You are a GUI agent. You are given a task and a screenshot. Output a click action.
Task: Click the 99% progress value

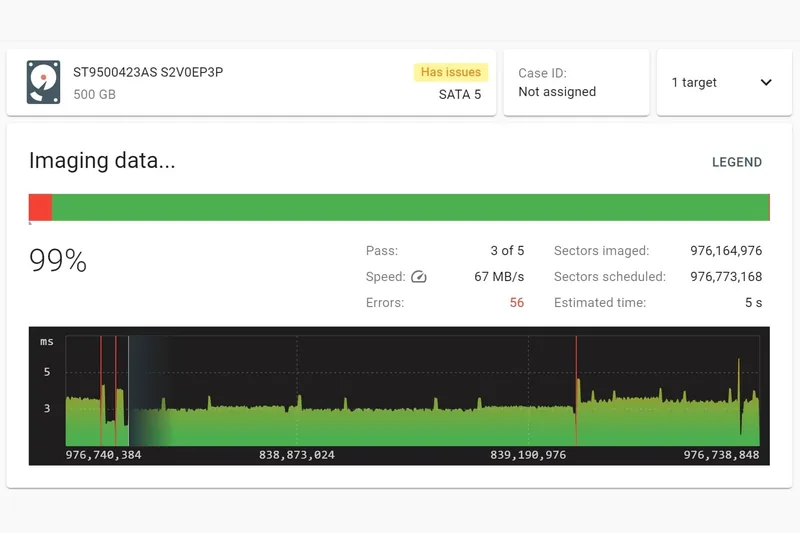click(x=58, y=260)
